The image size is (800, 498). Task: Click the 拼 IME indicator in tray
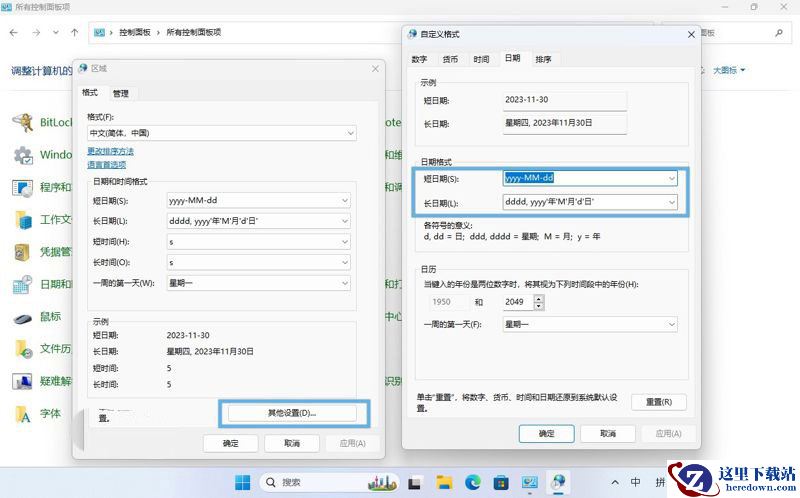click(660, 482)
